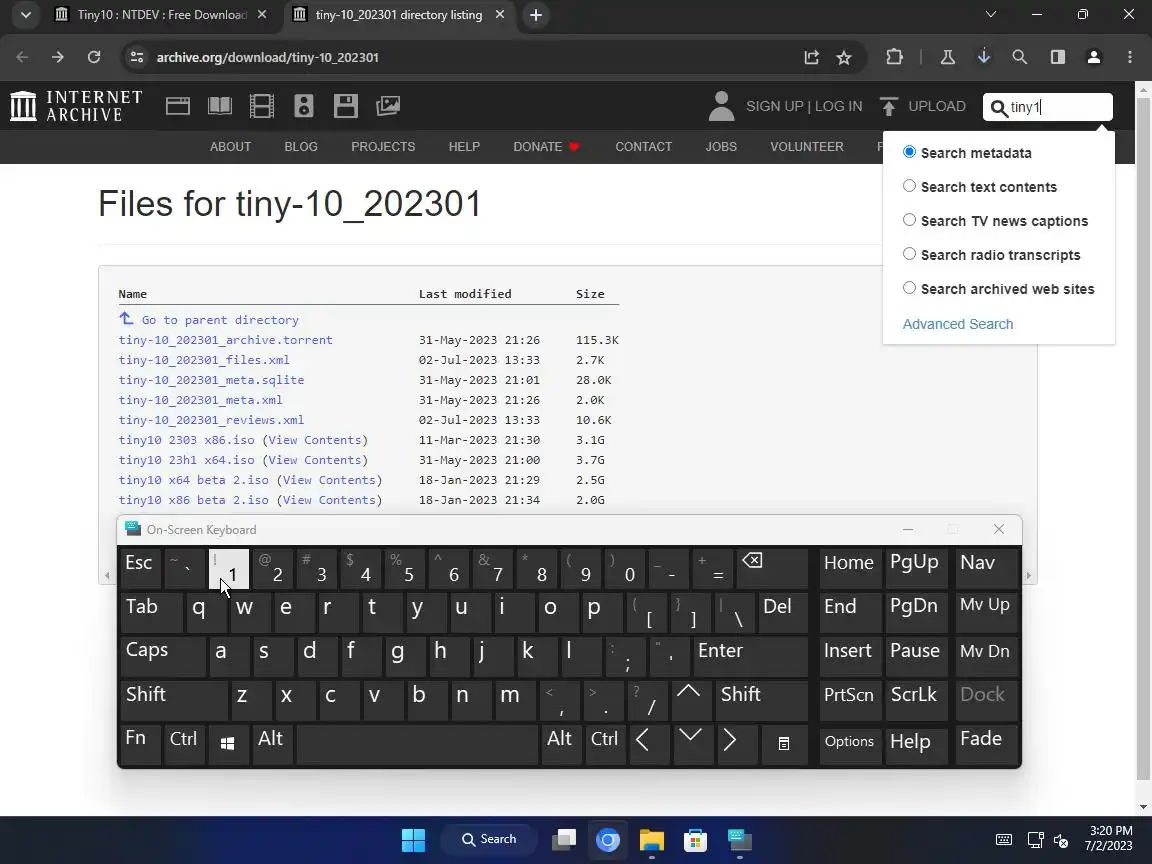The width and height of the screenshot is (1152, 864).
Task: Open the Internet Archive home logo
Action: [76, 106]
